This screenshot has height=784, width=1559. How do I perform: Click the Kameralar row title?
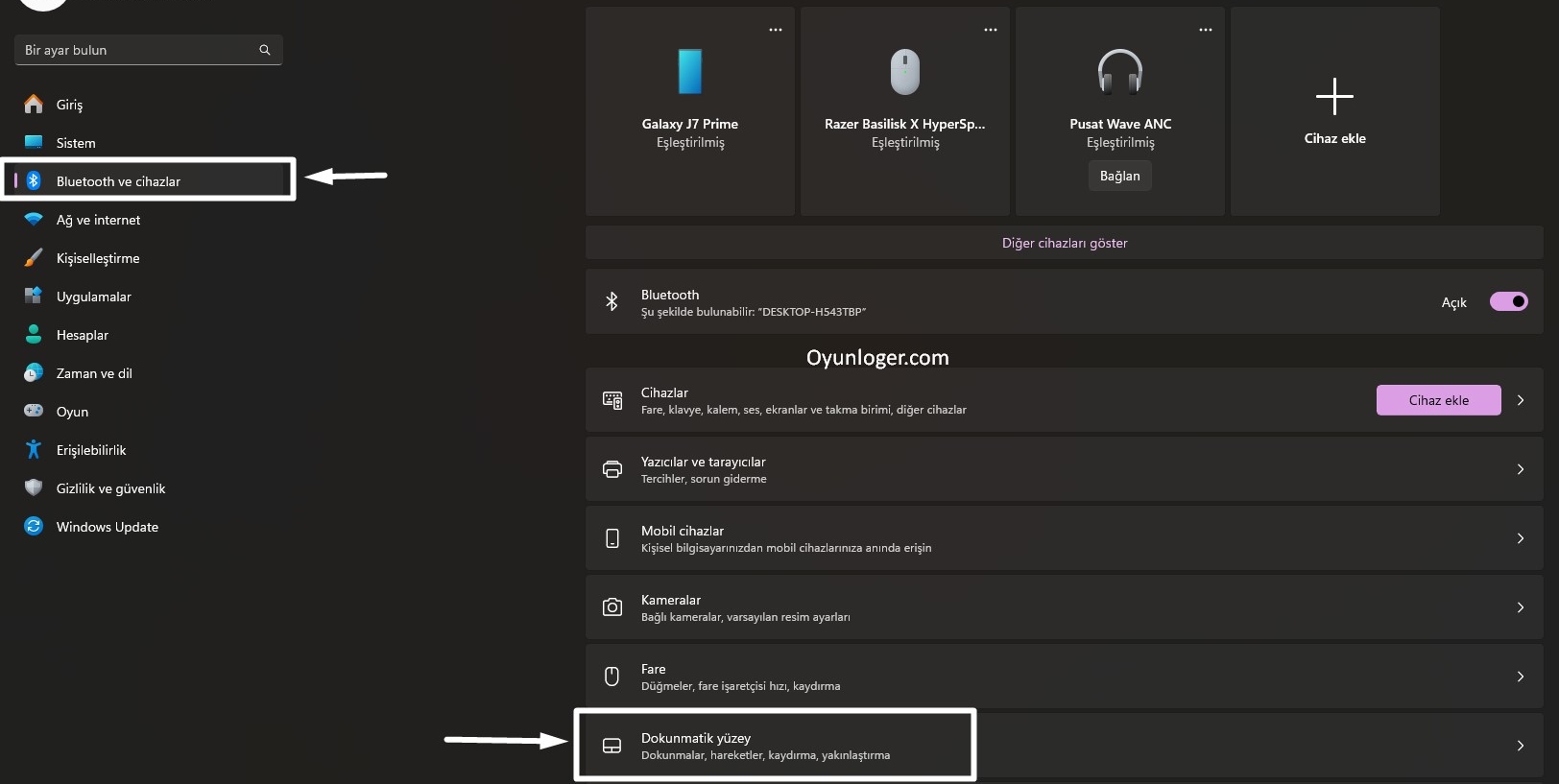click(x=671, y=600)
